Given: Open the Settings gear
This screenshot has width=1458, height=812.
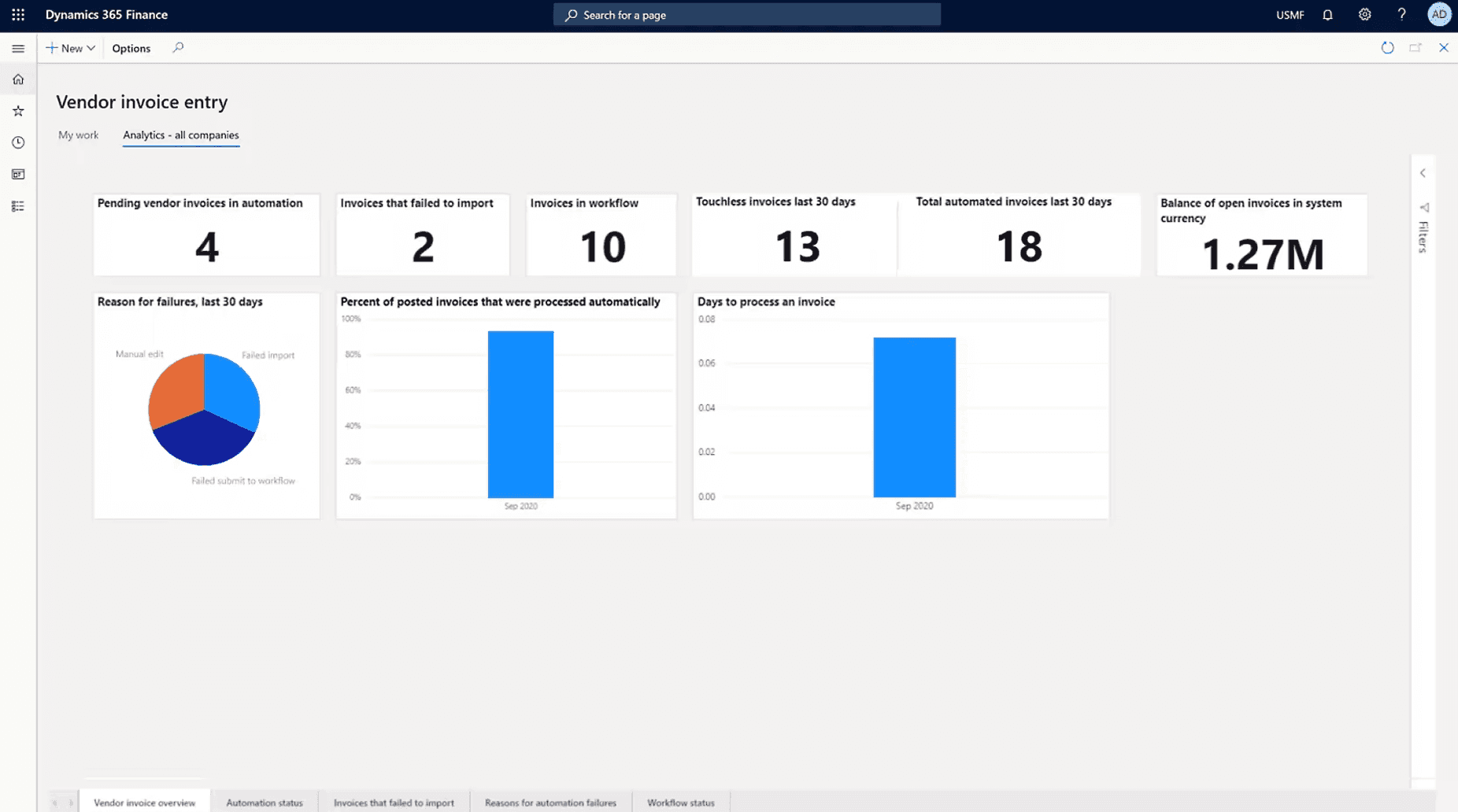Looking at the screenshot, I should [x=1364, y=15].
